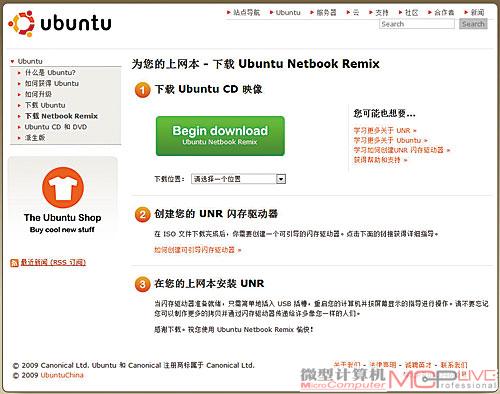This screenshot has height=394, width=500.
Task: Click the gray Search button
Action: coord(473,24)
